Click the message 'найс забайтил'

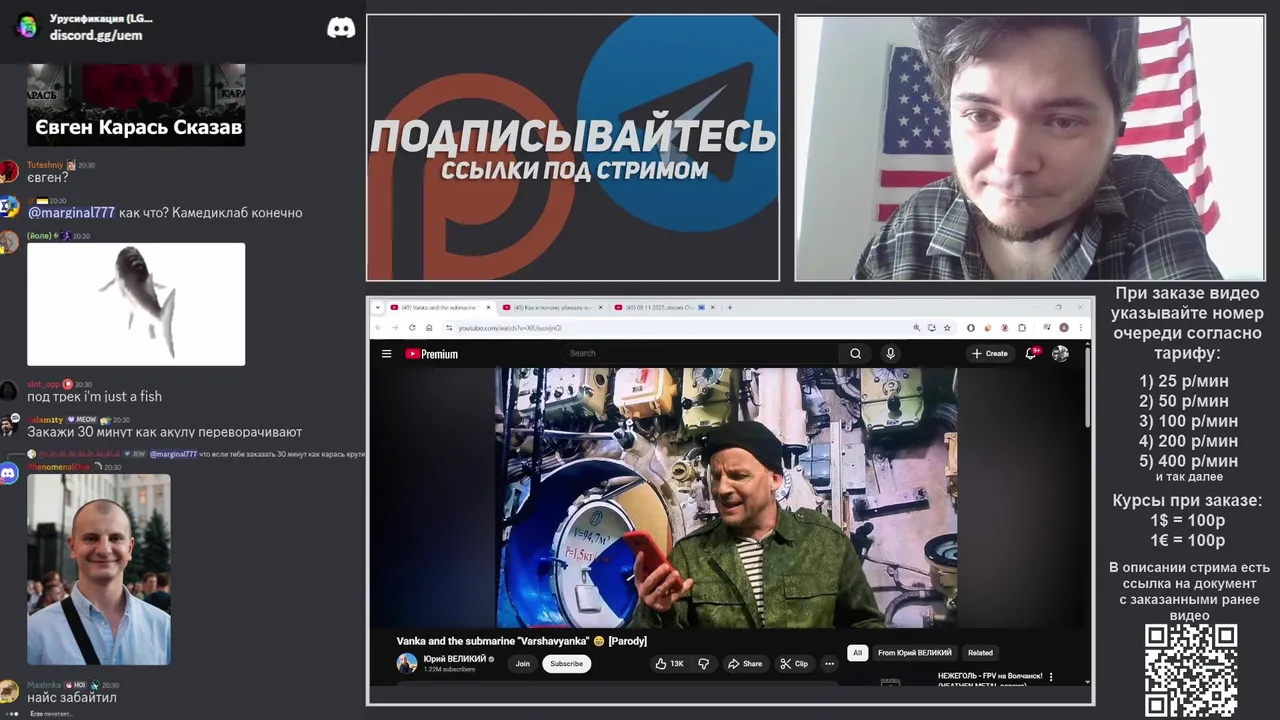click(72, 697)
